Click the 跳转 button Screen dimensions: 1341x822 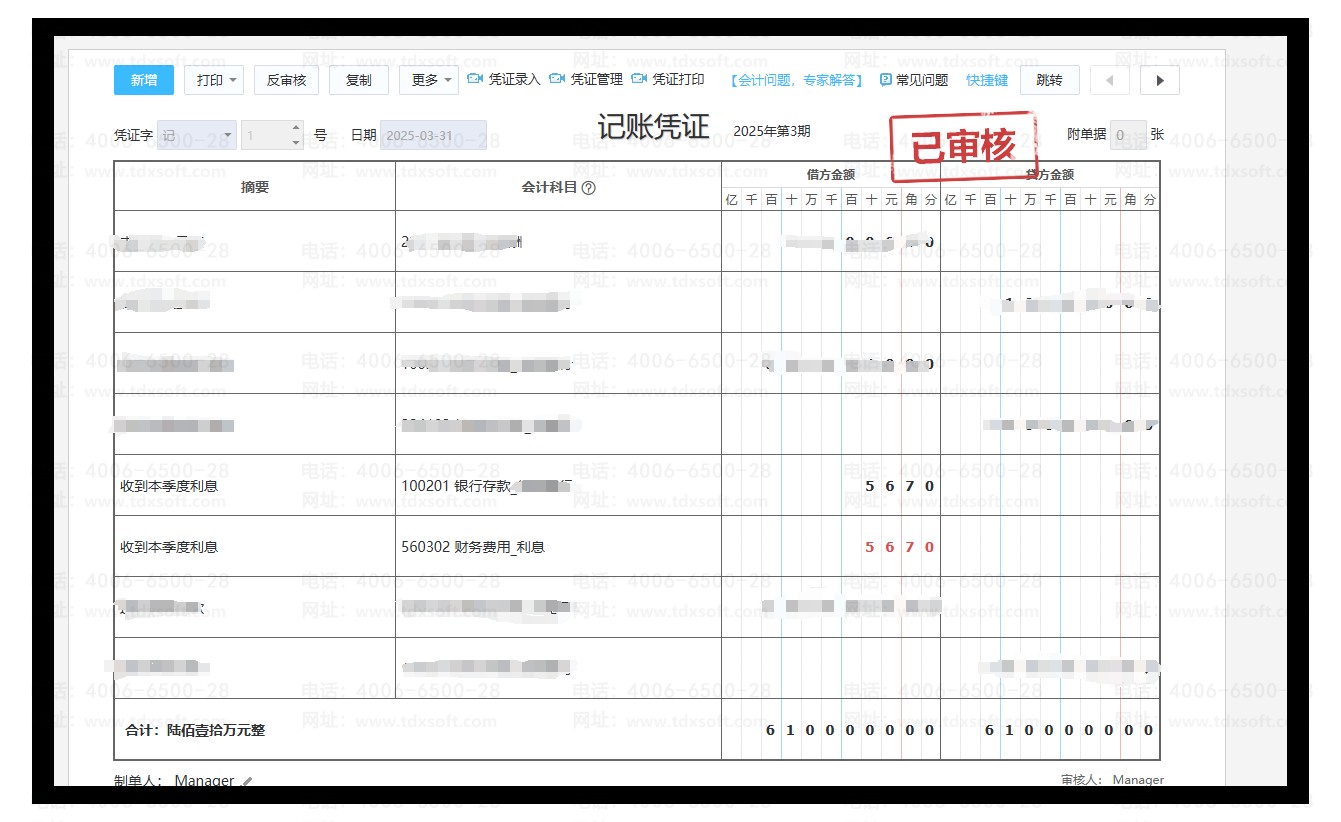click(x=1049, y=80)
